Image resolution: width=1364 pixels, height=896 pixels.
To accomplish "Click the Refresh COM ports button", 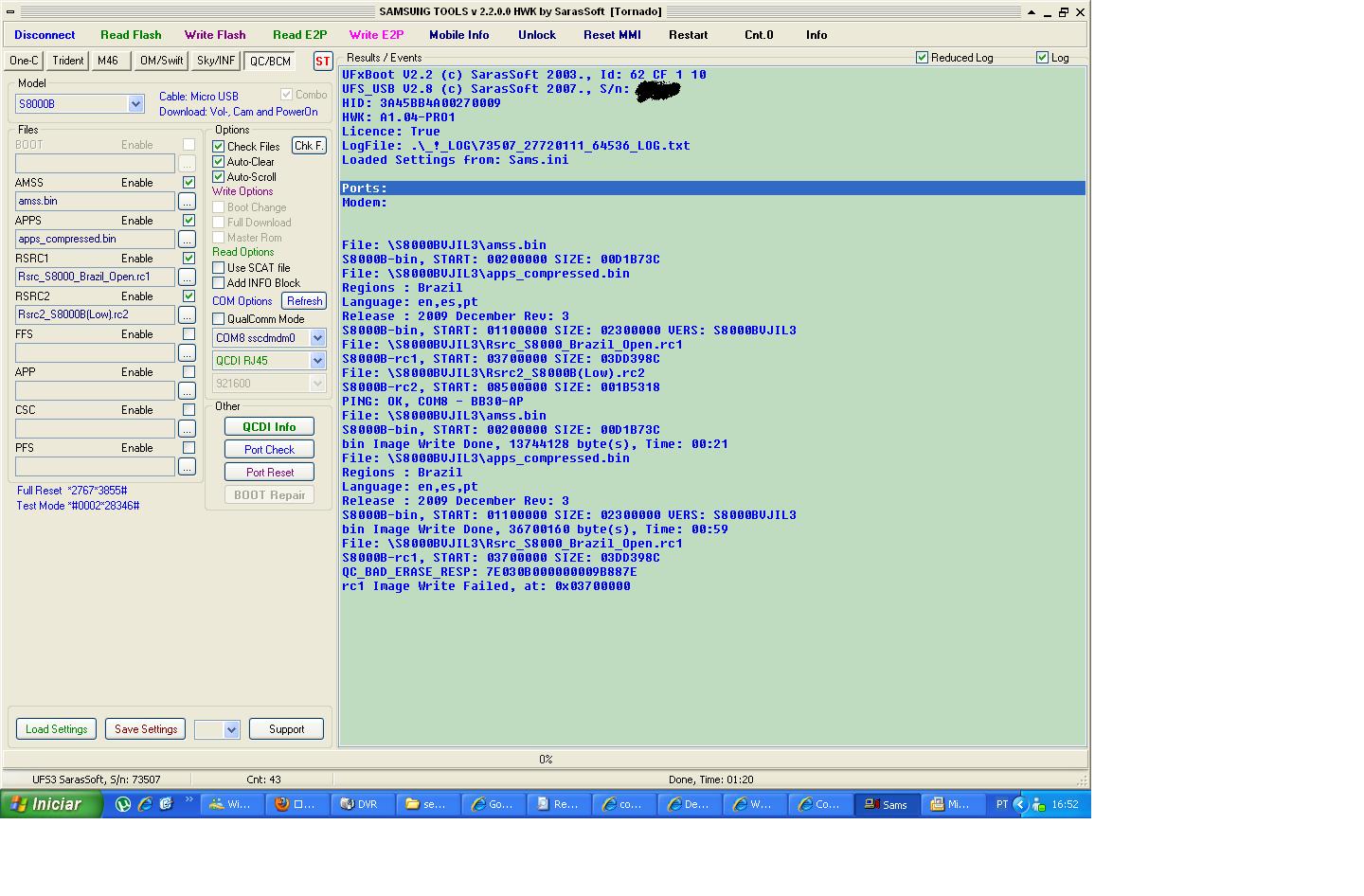I will [x=304, y=301].
